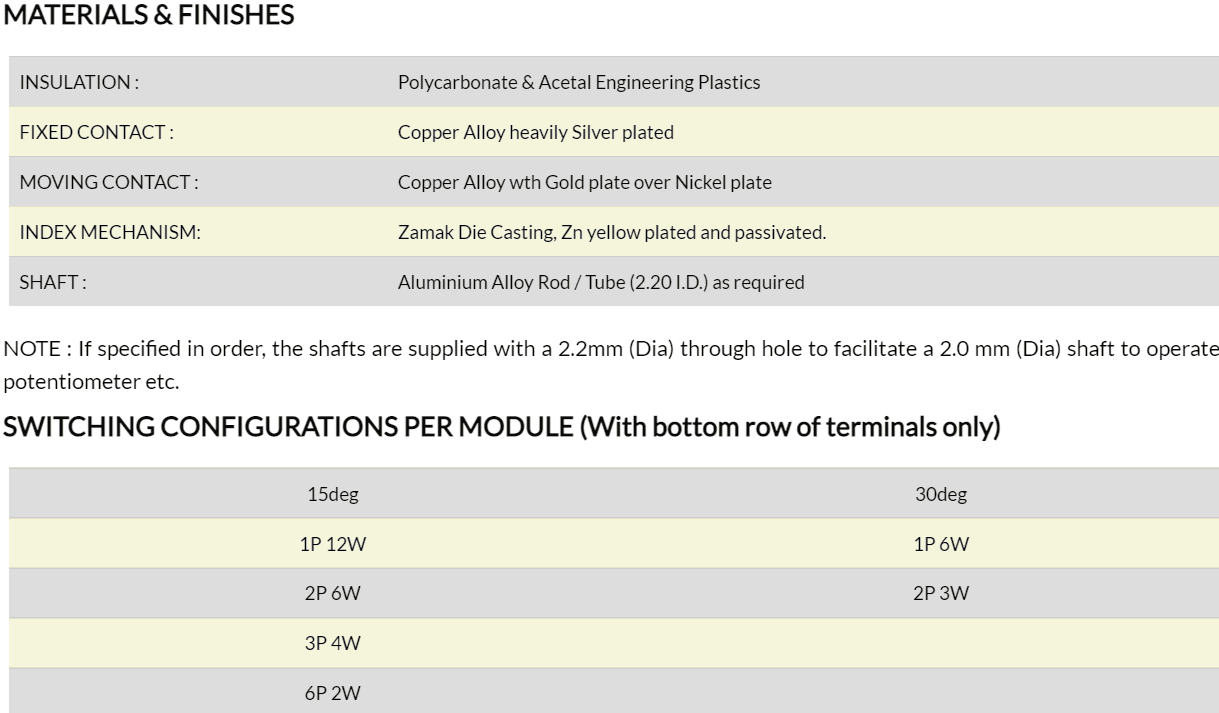Select the 15deg column header

click(333, 494)
